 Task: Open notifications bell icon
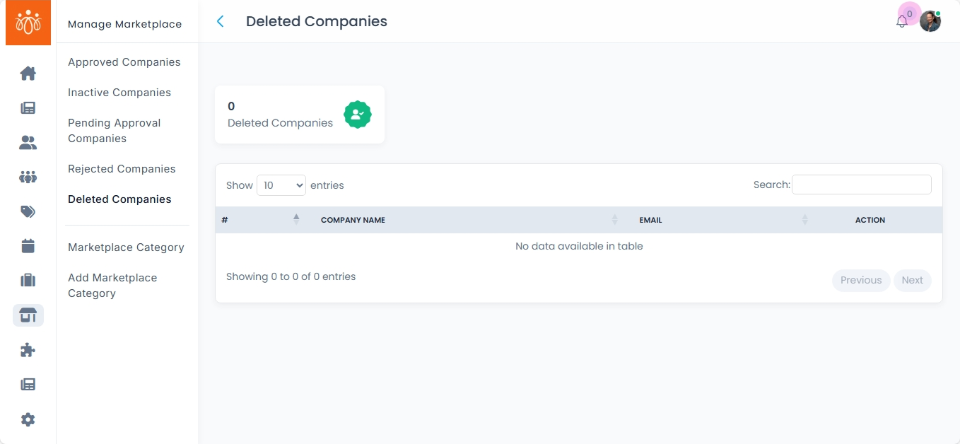(902, 21)
